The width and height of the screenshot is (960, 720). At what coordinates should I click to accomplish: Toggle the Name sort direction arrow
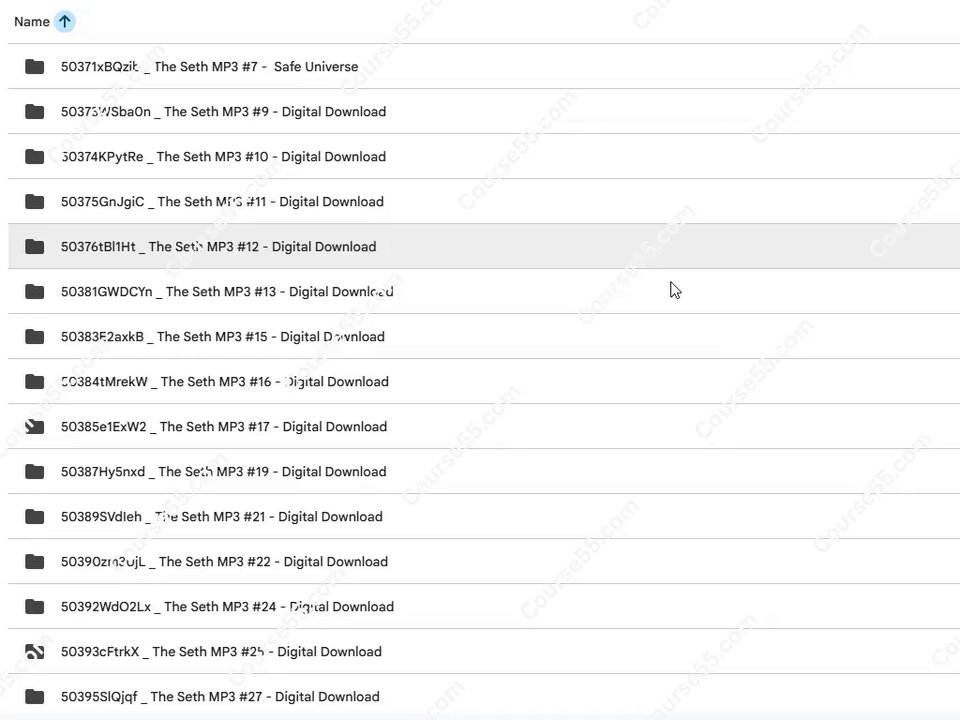(64, 21)
